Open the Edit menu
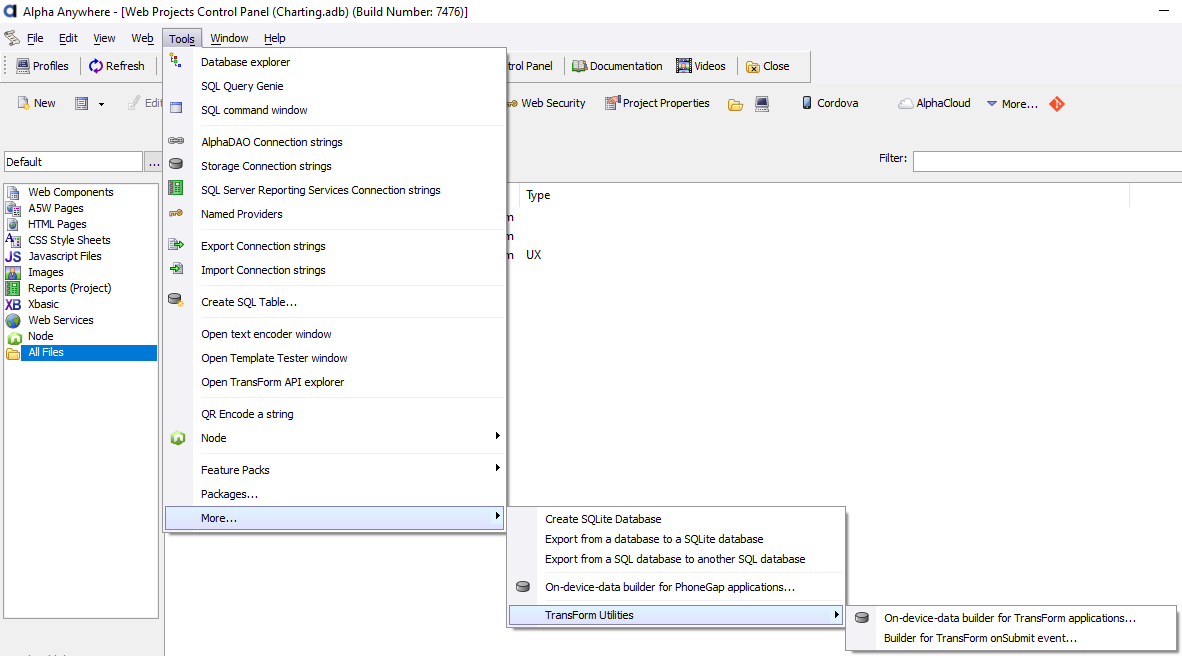The width and height of the screenshot is (1182, 656). tap(68, 38)
